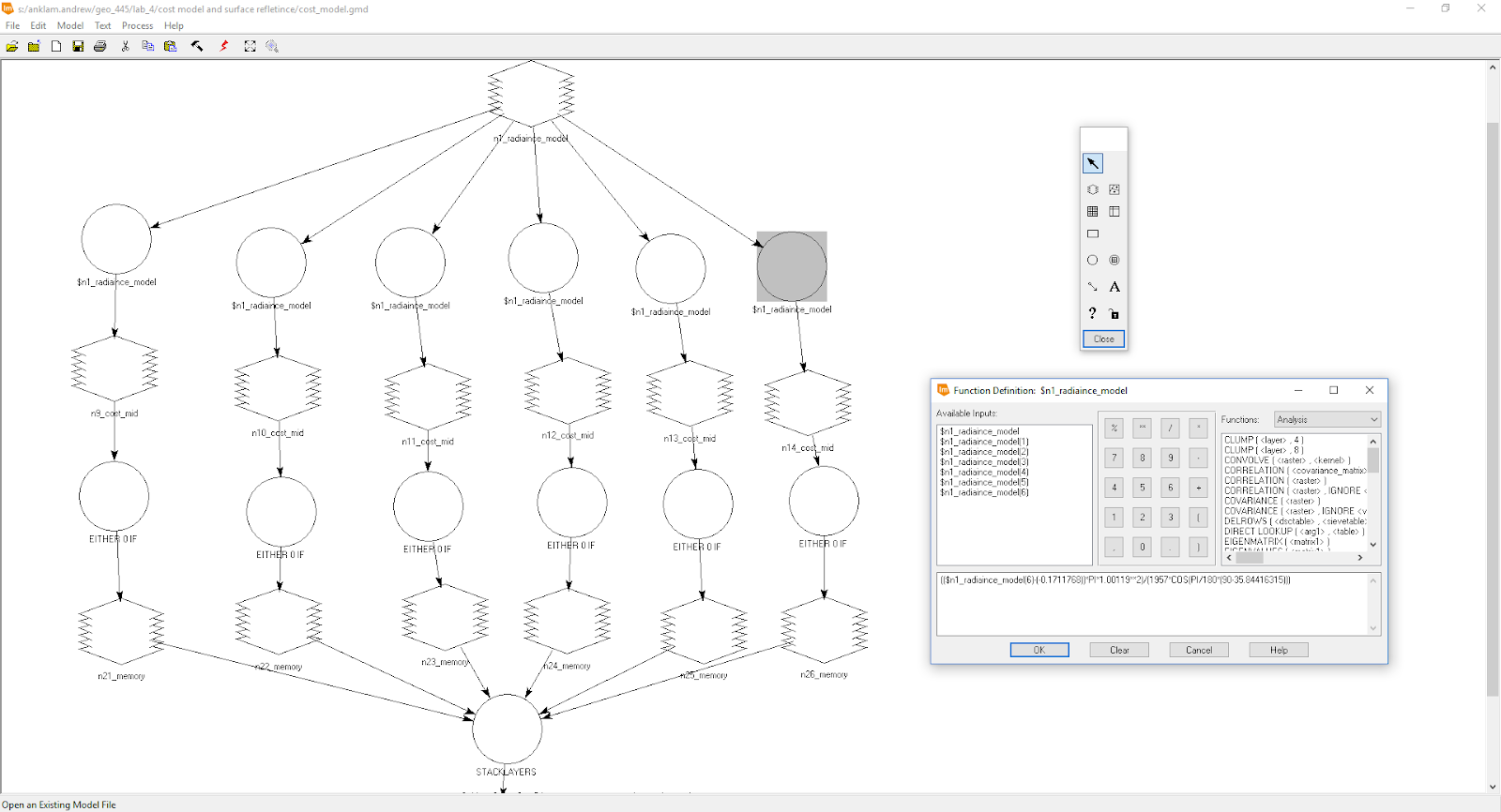Image resolution: width=1501 pixels, height=812 pixels.
Task: Select the scalar rectangle tool in palette
Action: point(1093,234)
